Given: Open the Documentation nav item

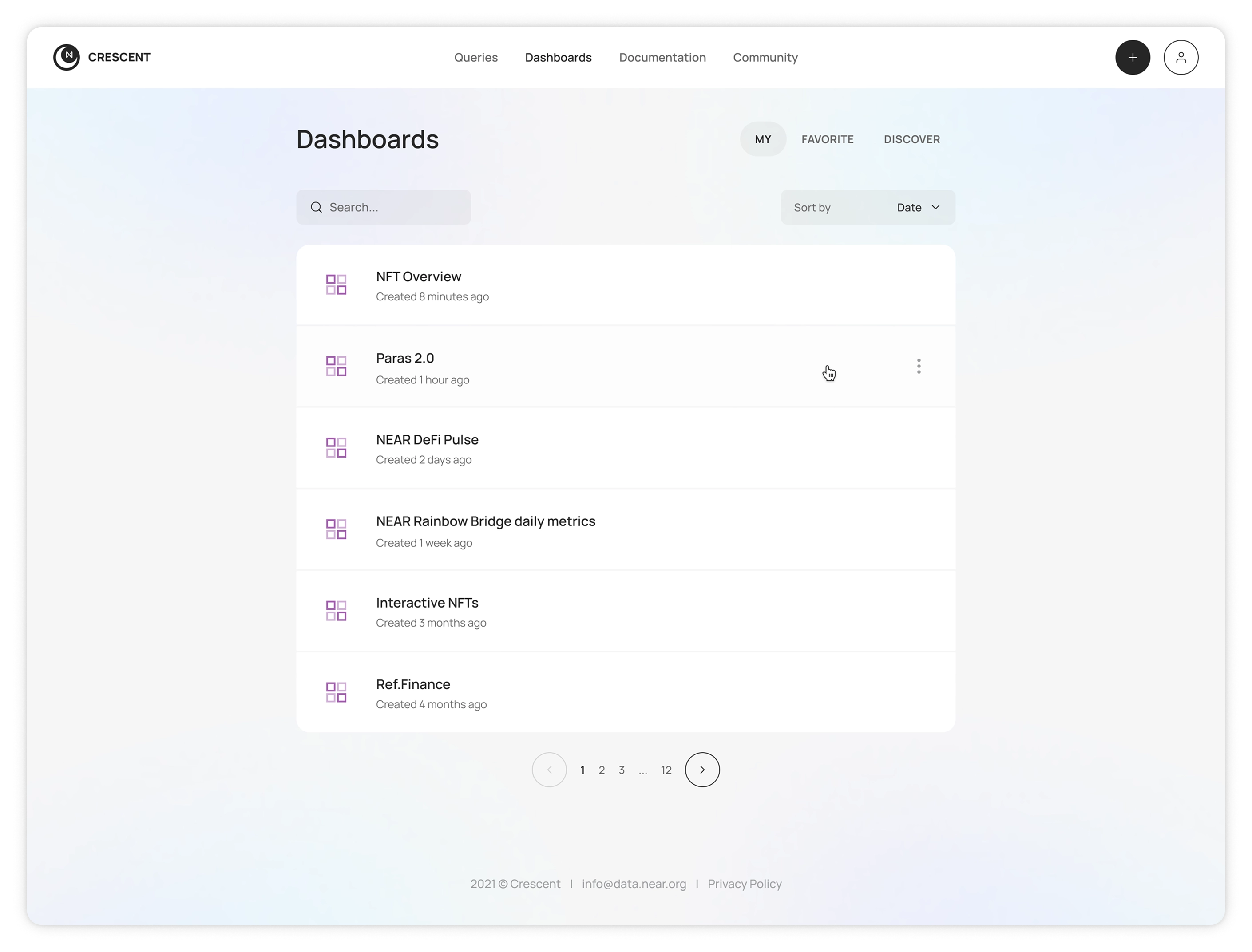Looking at the screenshot, I should click(x=662, y=57).
